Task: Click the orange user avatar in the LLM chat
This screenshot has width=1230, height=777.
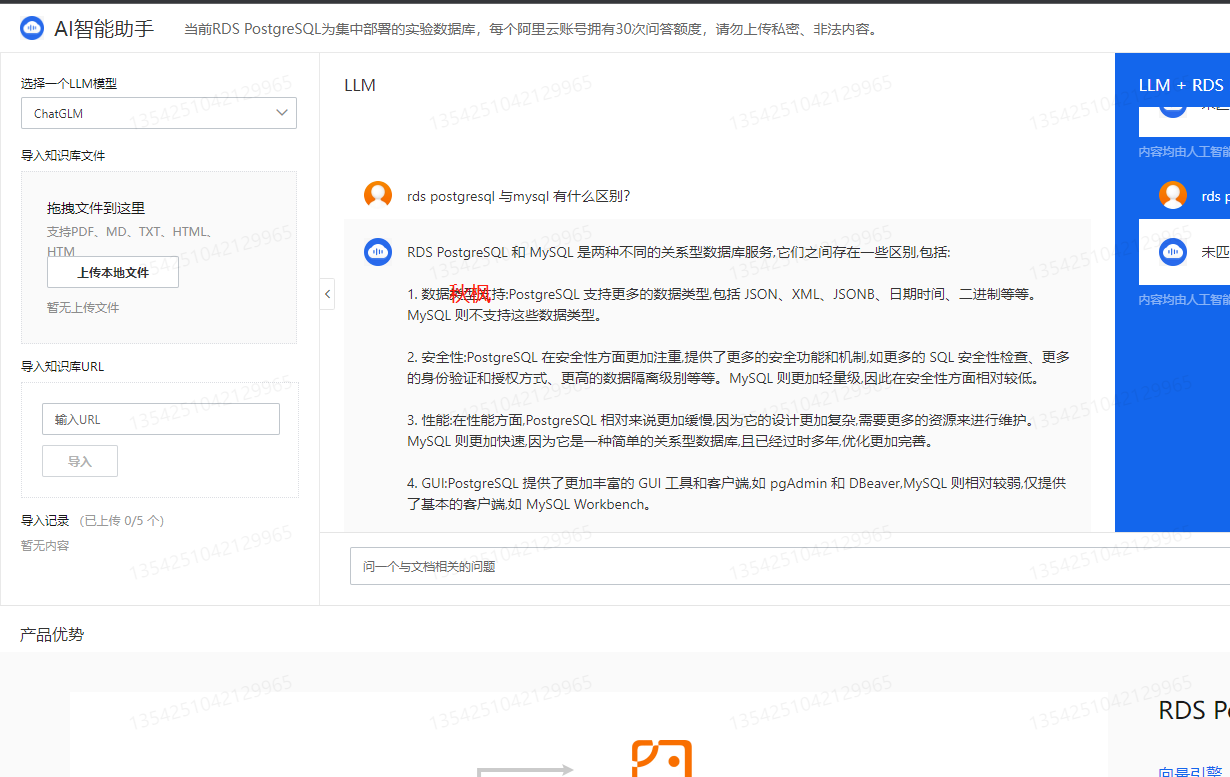Action: click(378, 195)
